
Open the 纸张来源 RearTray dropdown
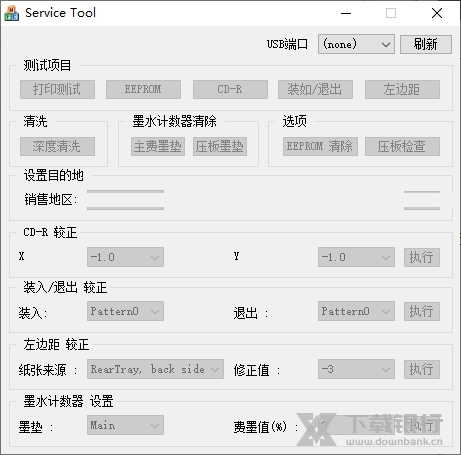pyautogui.click(x=155, y=369)
